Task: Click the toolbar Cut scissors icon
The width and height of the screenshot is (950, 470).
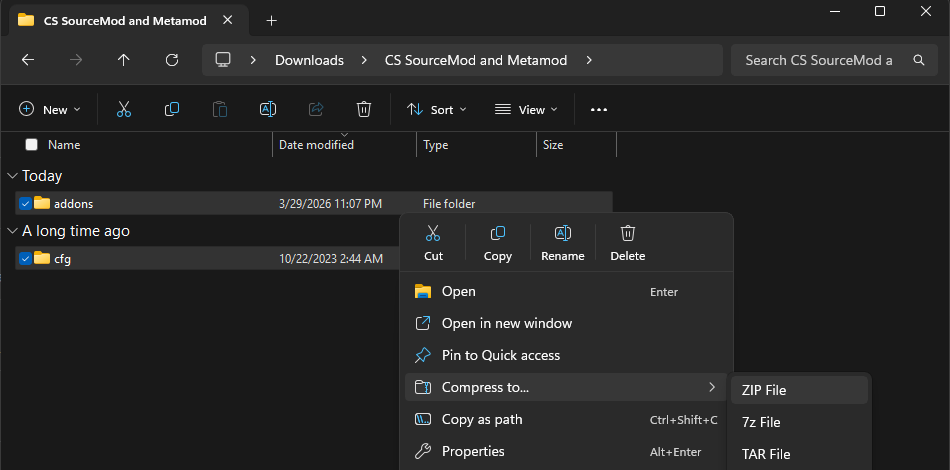Action: click(124, 109)
